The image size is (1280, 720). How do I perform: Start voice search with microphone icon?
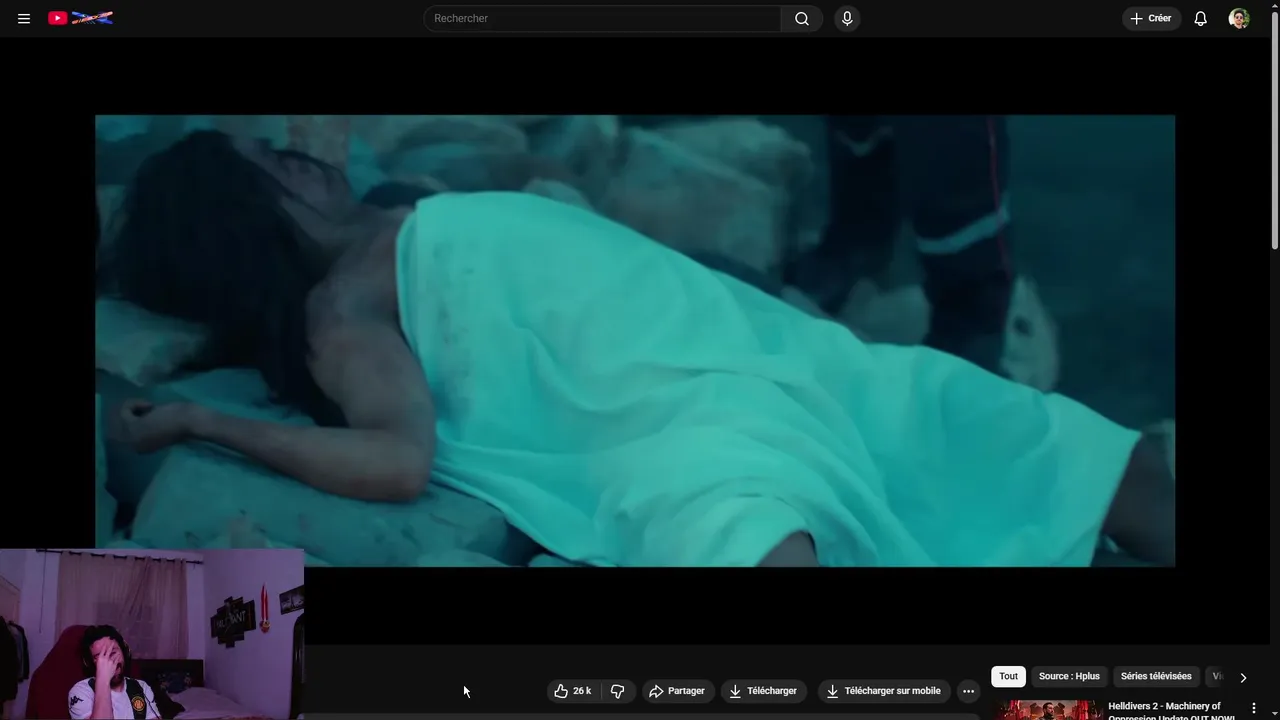[847, 18]
